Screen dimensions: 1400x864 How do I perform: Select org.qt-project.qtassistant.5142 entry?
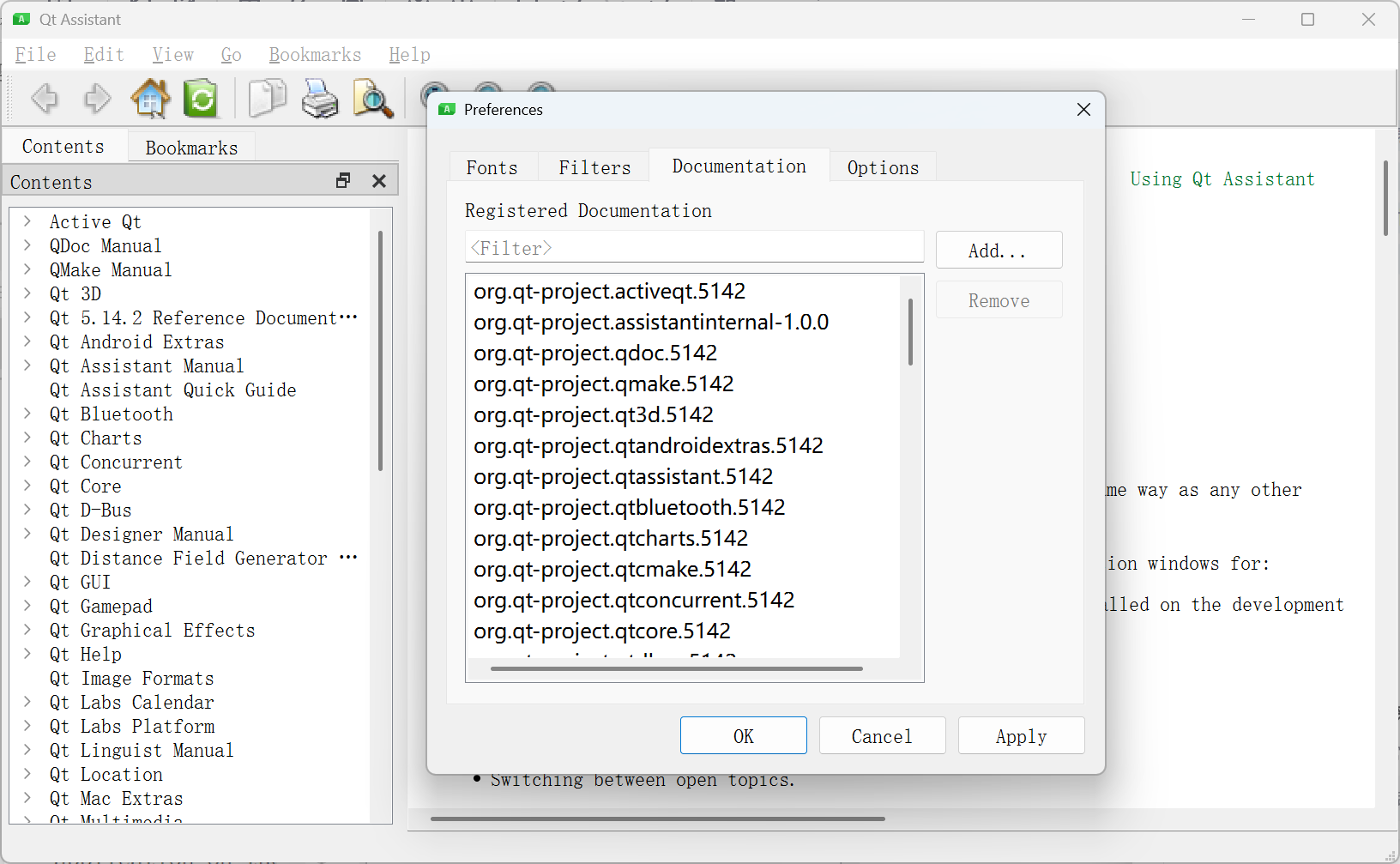pyautogui.click(x=682, y=476)
